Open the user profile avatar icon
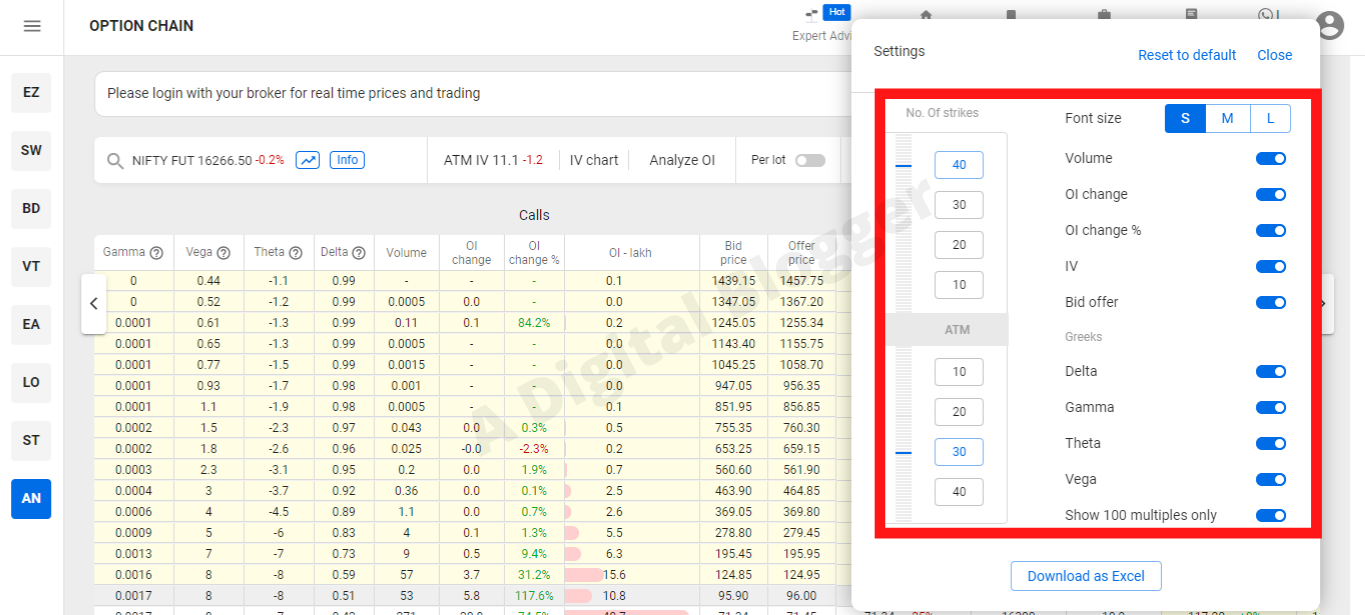Screen dimensions: 1365x615 click(x=1331, y=26)
